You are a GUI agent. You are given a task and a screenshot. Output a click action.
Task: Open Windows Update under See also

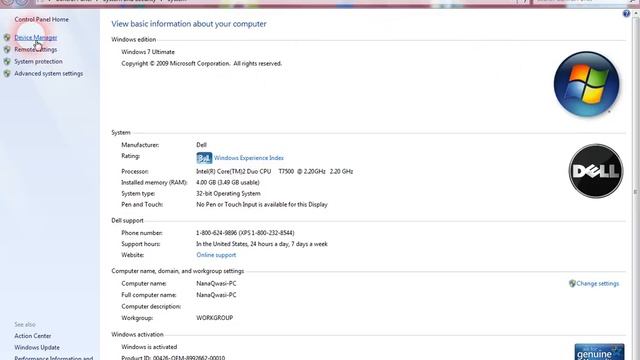(x=37, y=348)
